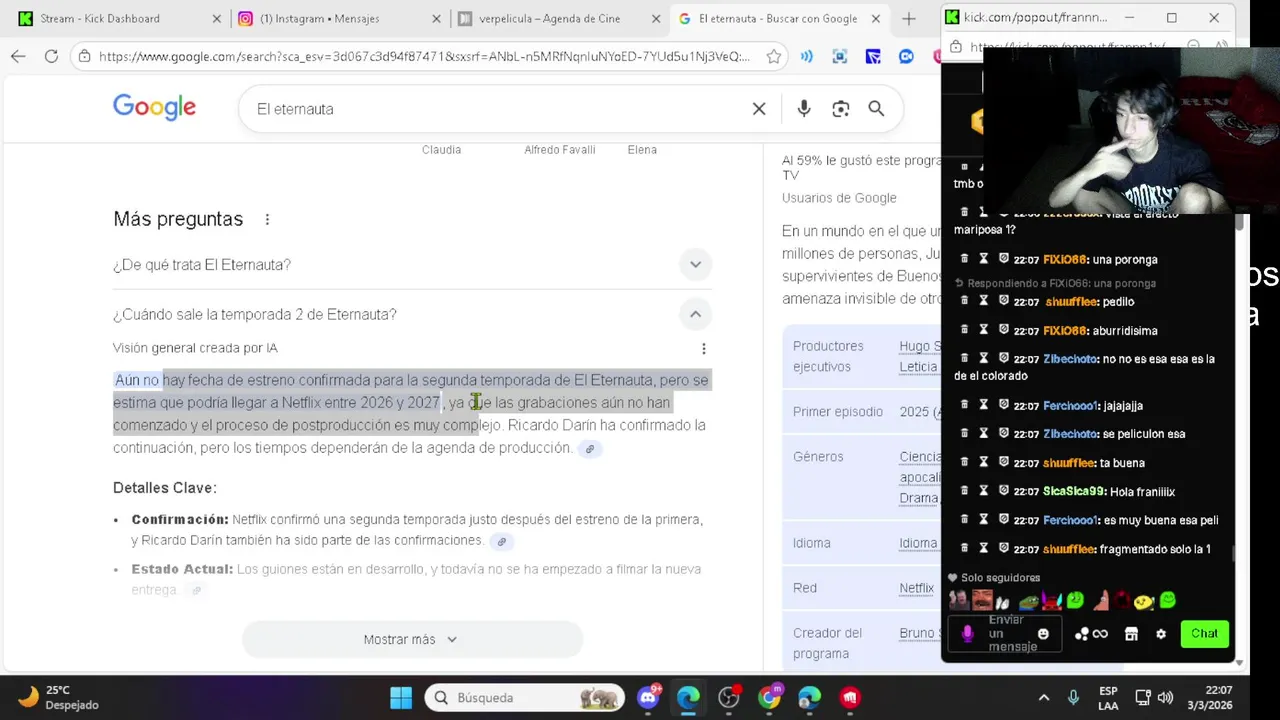The width and height of the screenshot is (1280, 720).
Task: Open Discord from the taskbar
Action: (648, 697)
